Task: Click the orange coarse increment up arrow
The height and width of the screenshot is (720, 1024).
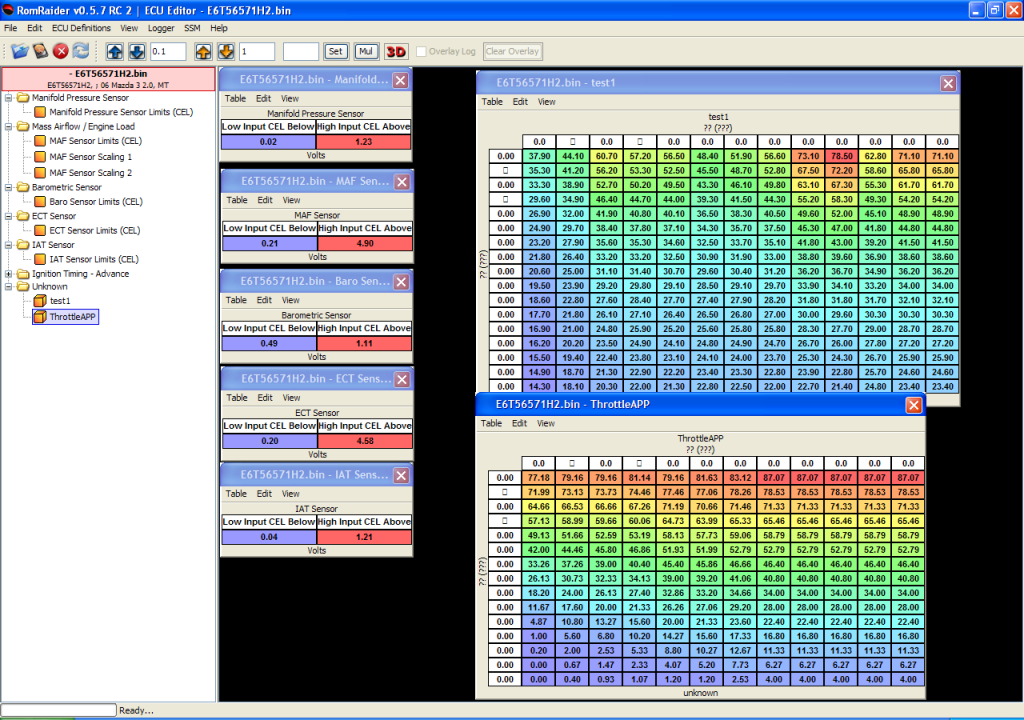Action: click(x=204, y=51)
